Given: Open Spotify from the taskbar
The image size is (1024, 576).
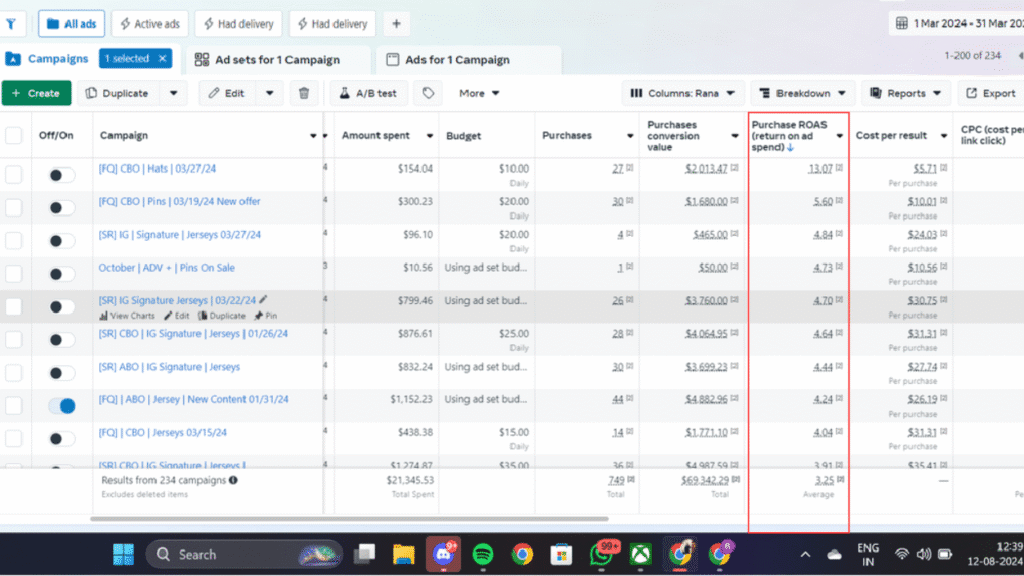Looking at the screenshot, I should [x=482, y=553].
